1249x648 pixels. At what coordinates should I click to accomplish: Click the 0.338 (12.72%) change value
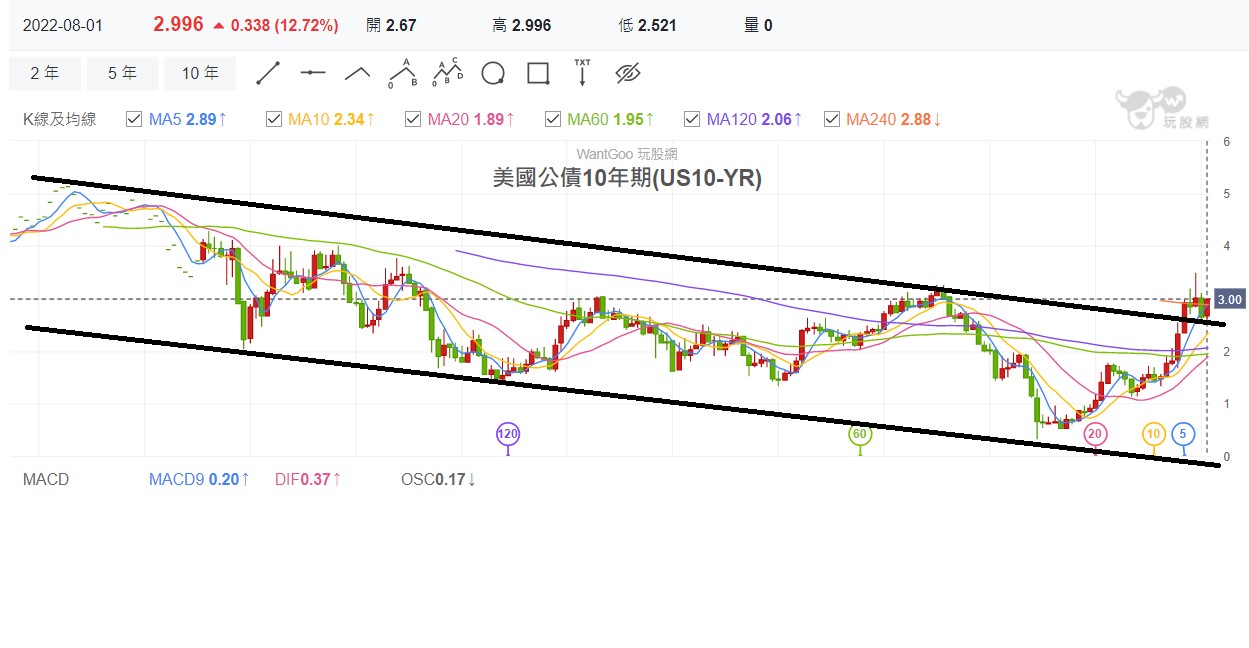coord(284,25)
